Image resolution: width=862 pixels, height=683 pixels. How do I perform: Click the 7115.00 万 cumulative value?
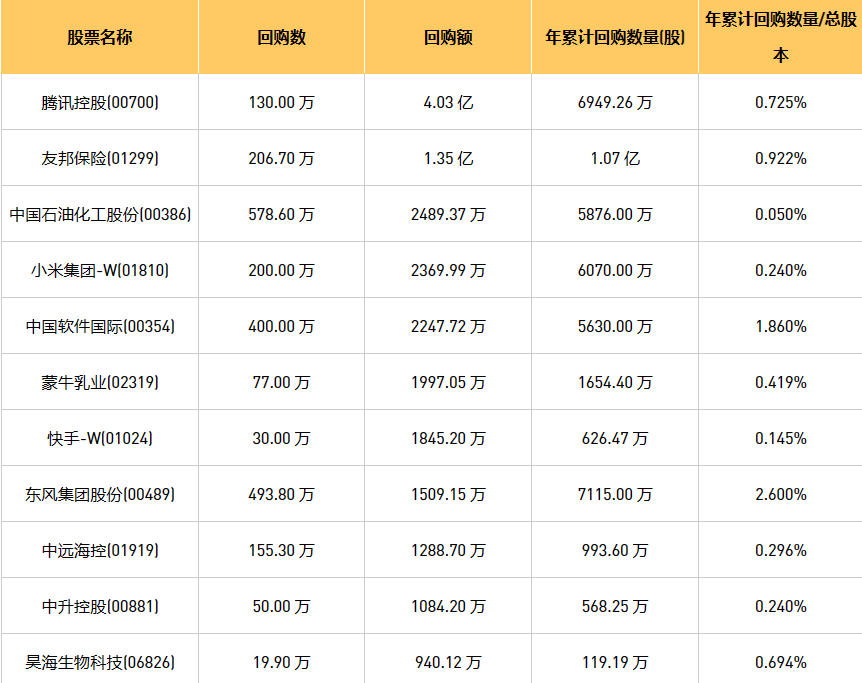coord(615,494)
